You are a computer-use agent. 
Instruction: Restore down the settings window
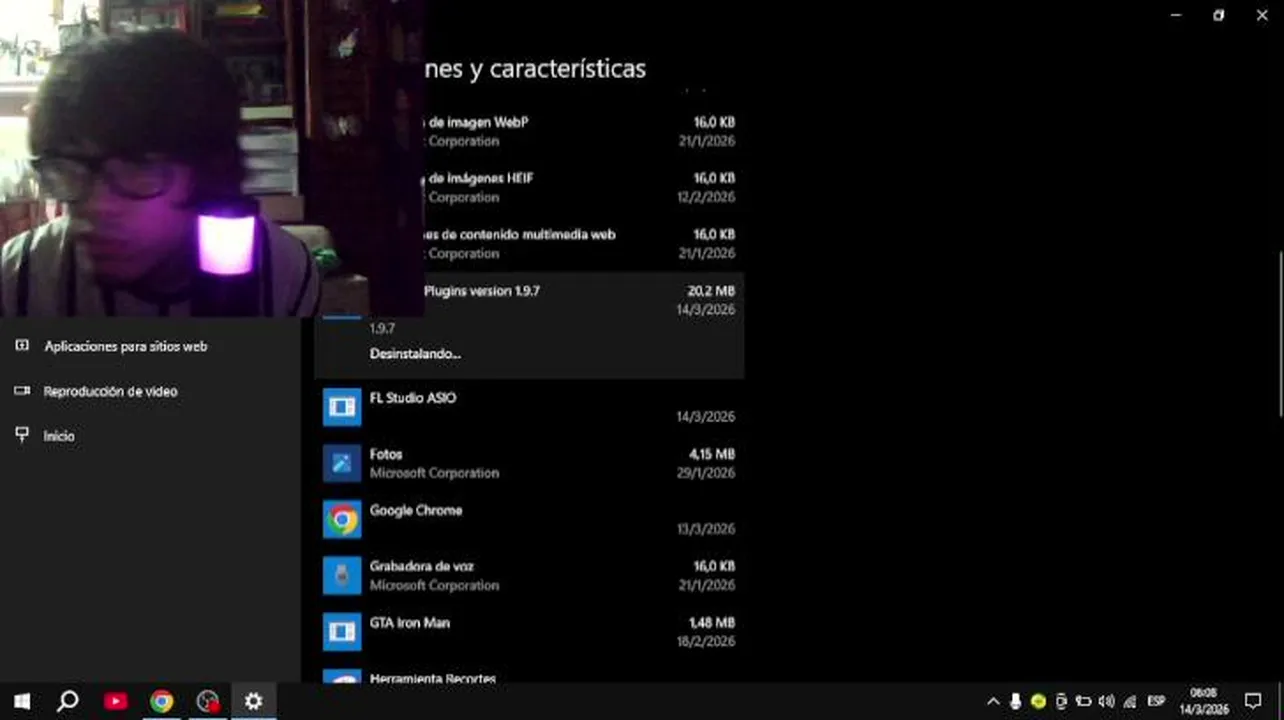pyautogui.click(x=1219, y=16)
